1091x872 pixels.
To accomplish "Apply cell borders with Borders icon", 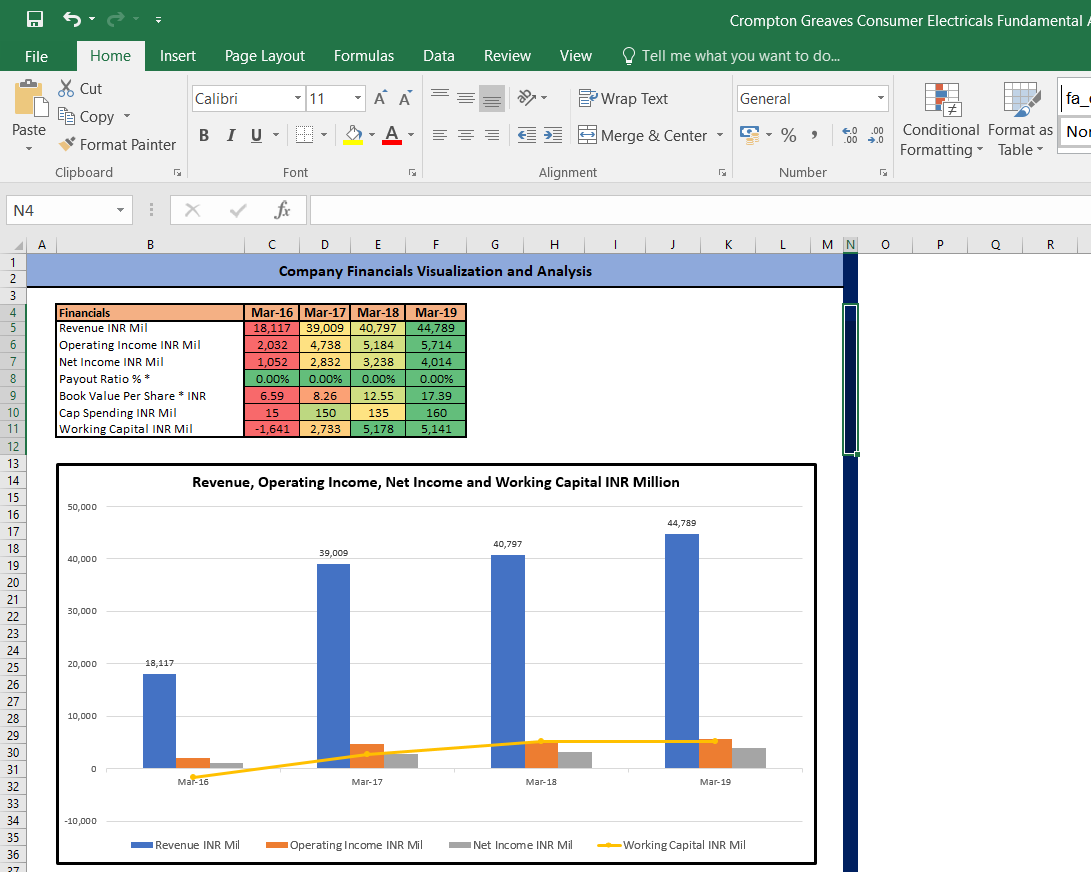I will click(x=304, y=135).
